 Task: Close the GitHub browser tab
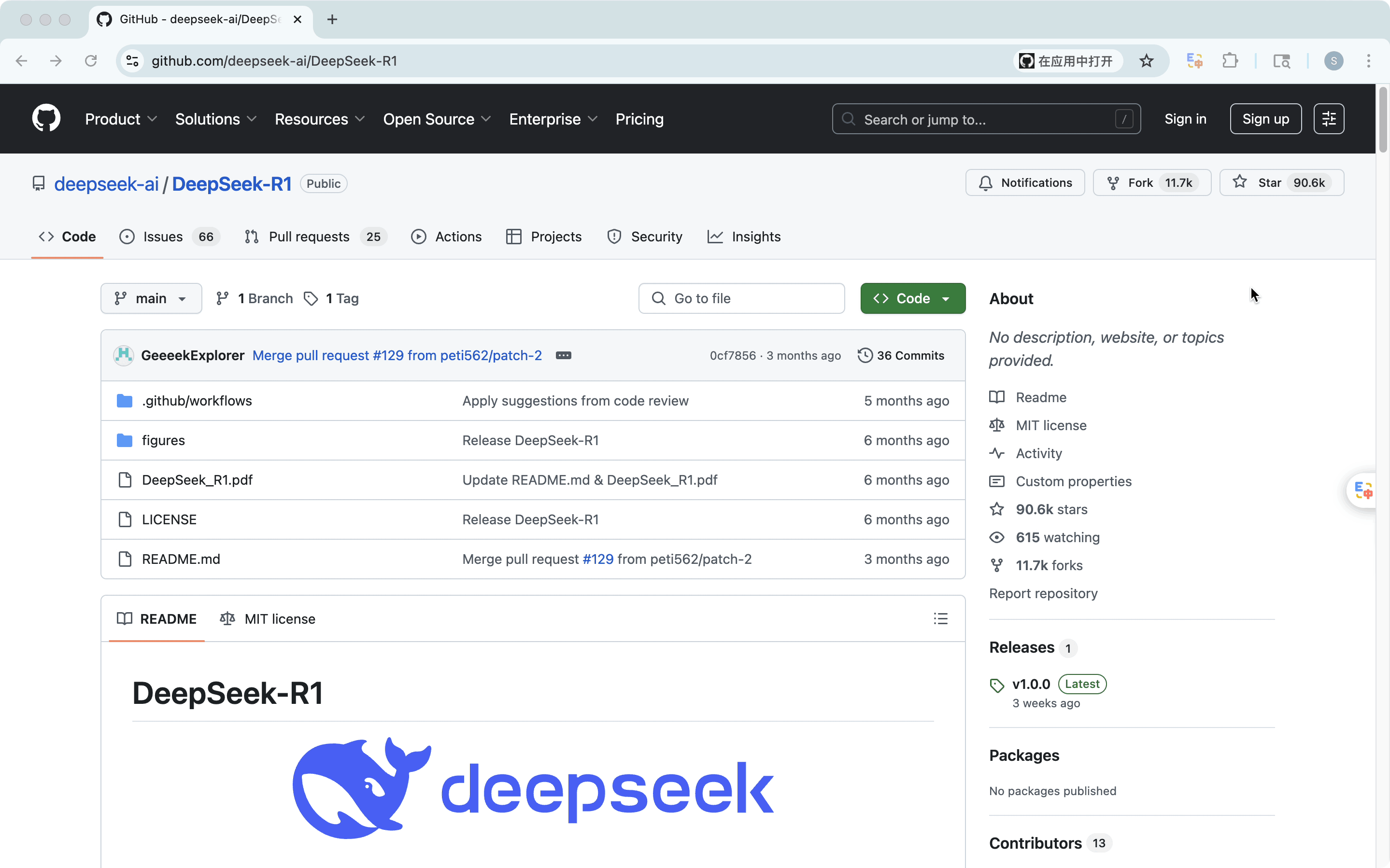pyautogui.click(x=298, y=19)
